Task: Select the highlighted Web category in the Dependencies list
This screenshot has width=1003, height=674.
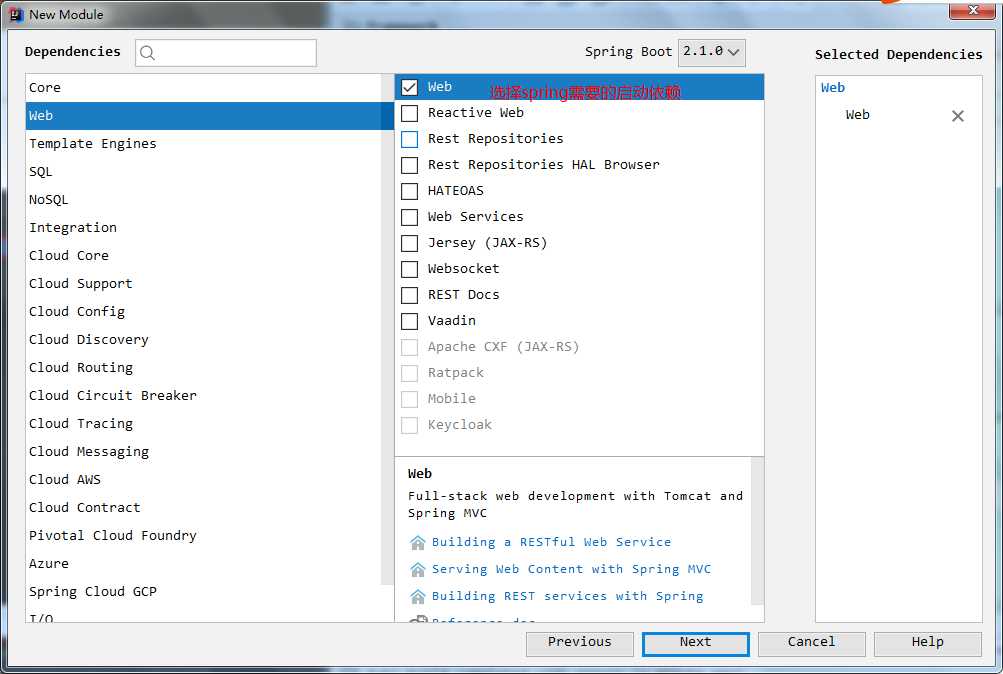Action: tap(205, 116)
